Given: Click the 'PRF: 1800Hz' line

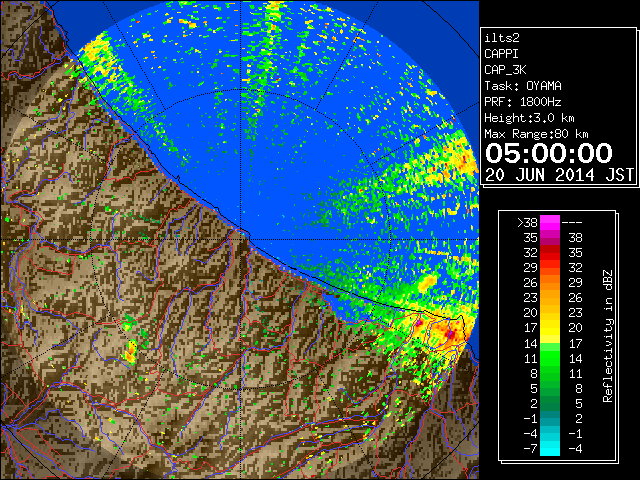Looking at the screenshot, I should [523, 102].
